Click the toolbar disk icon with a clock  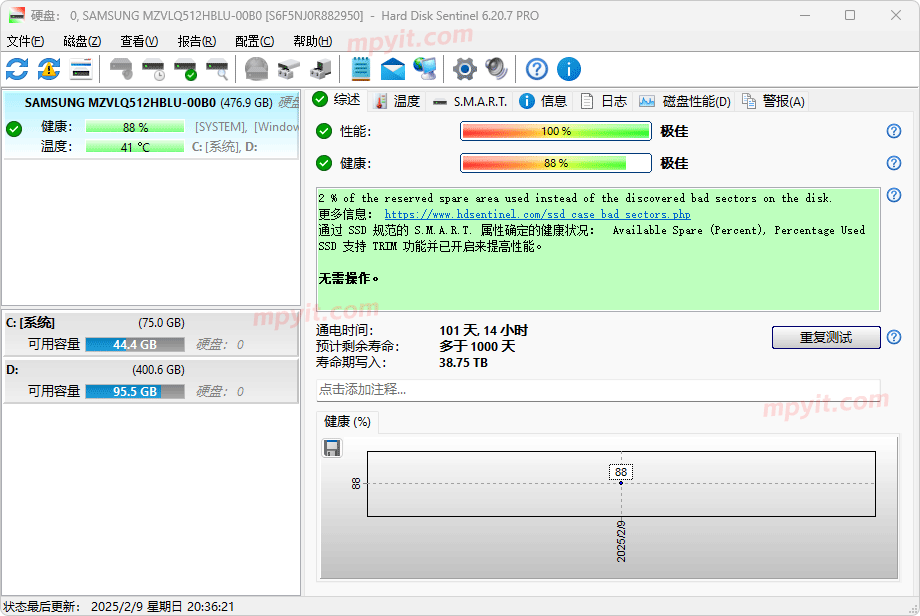tap(154, 69)
